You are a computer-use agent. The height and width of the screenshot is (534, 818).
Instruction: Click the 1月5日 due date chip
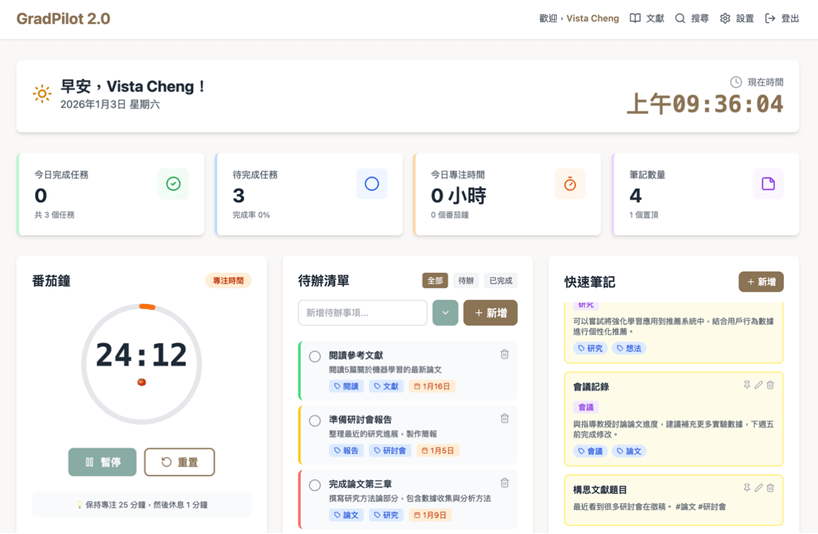pyautogui.click(x=438, y=451)
